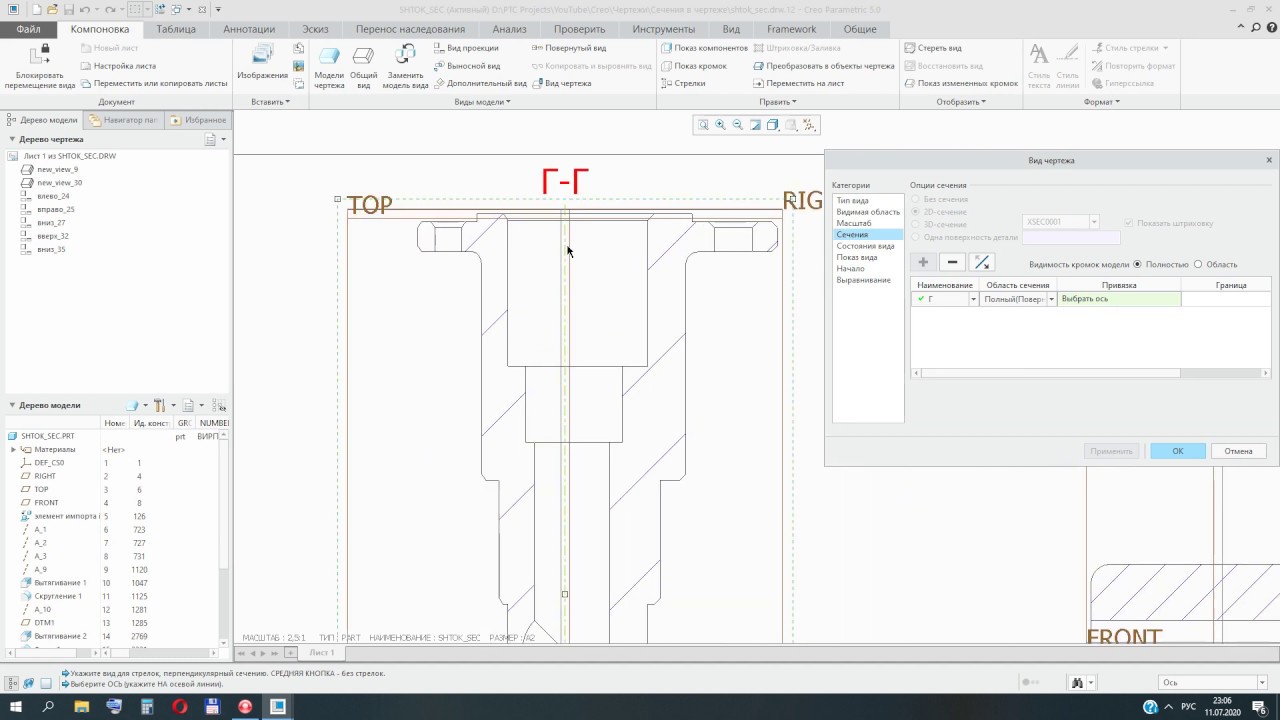Open model tree settings hammer icon
Screen dimensions: 1280x720
(159, 405)
